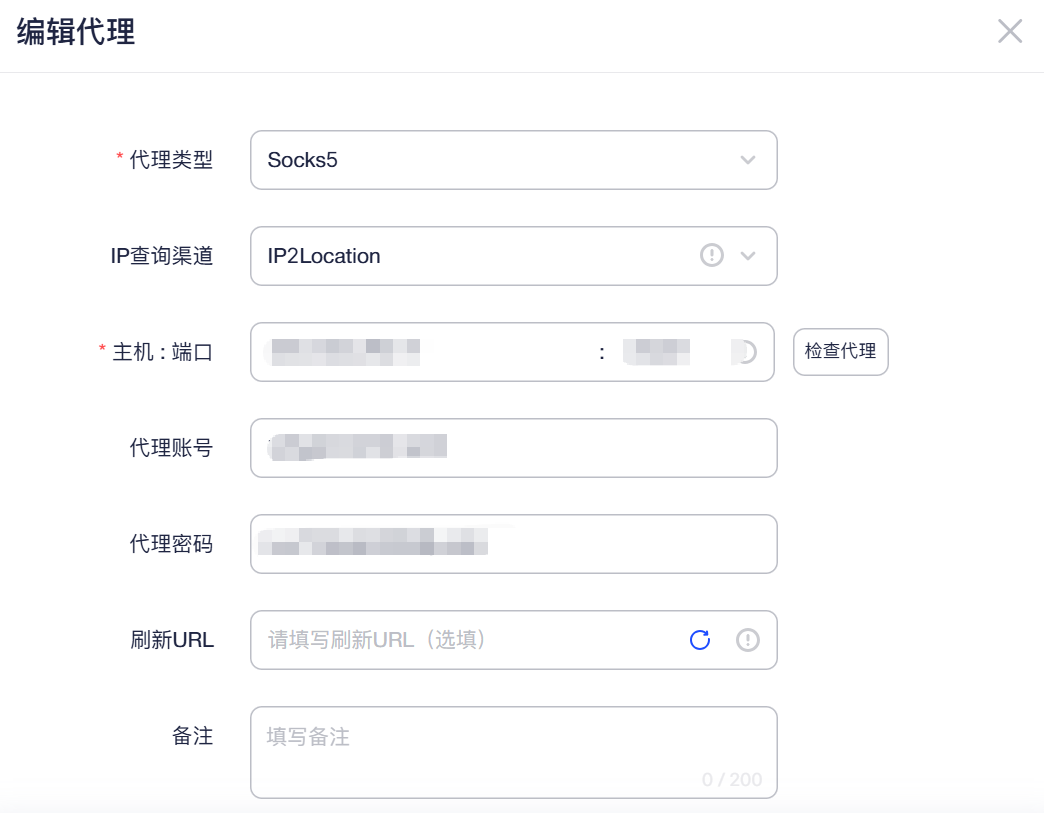Click the chevron arrow beside Socks5
This screenshot has height=813, width=1044.
click(x=748, y=160)
